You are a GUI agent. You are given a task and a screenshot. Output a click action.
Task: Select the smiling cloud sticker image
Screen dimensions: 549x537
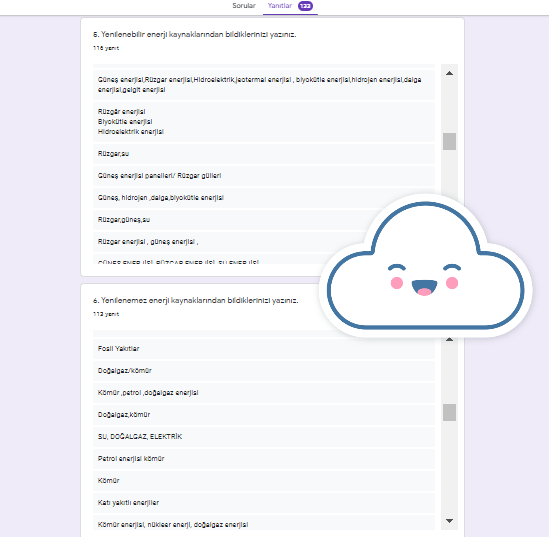(426, 266)
